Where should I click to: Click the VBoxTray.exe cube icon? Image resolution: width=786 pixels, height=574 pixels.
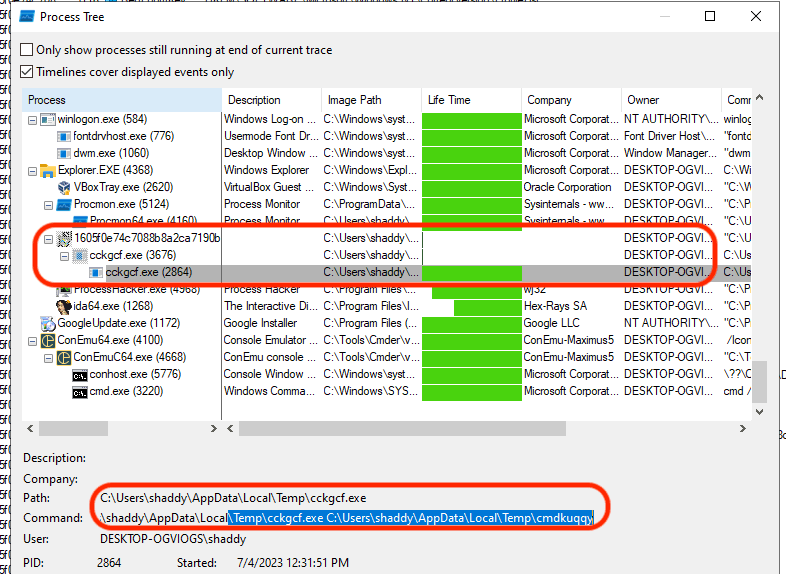64,187
